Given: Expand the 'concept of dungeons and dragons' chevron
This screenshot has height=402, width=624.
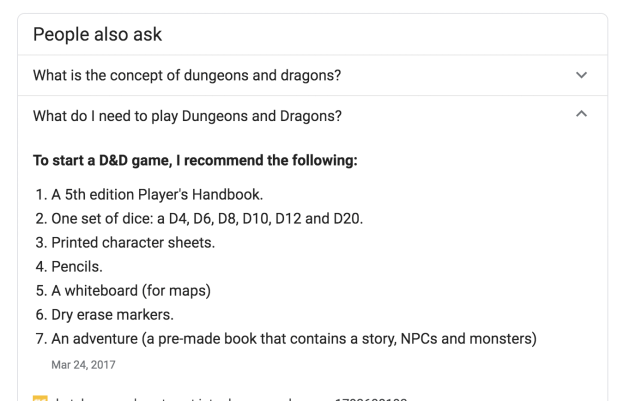Looking at the screenshot, I should (x=582, y=75).
